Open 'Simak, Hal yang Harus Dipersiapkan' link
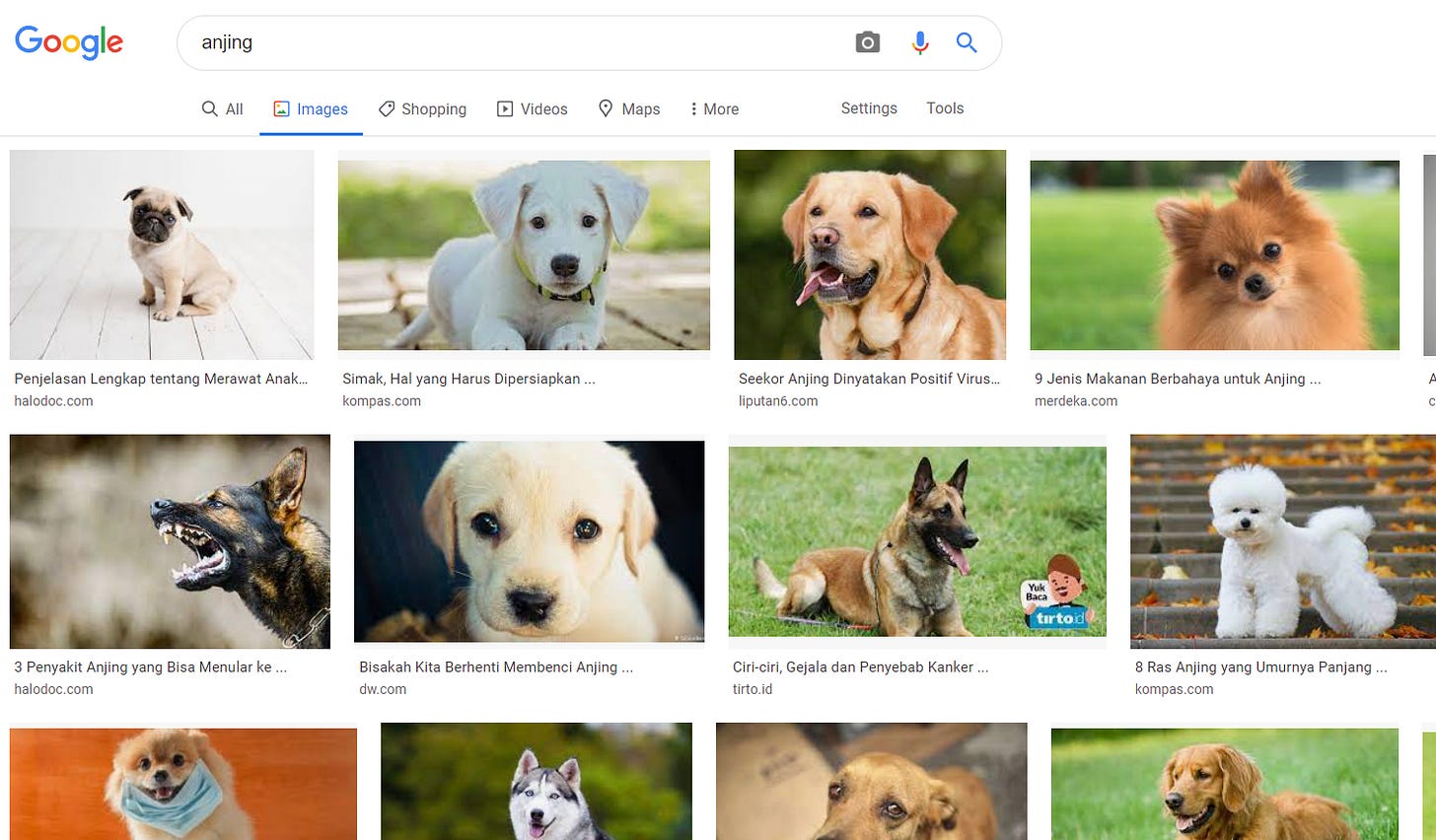The image size is (1436, 840). point(468,379)
